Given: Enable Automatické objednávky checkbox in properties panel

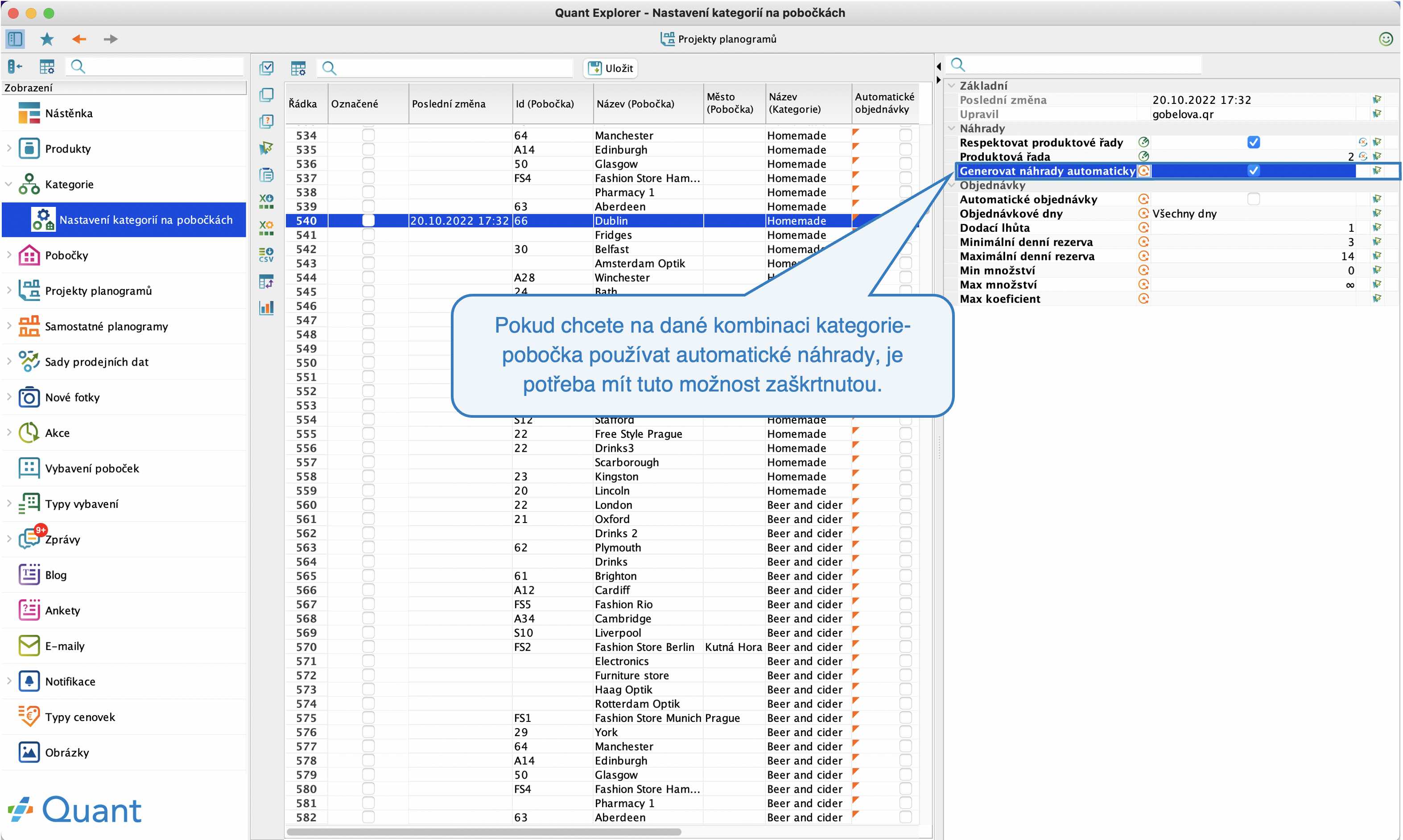Looking at the screenshot, I should (x=1253, y=199).
